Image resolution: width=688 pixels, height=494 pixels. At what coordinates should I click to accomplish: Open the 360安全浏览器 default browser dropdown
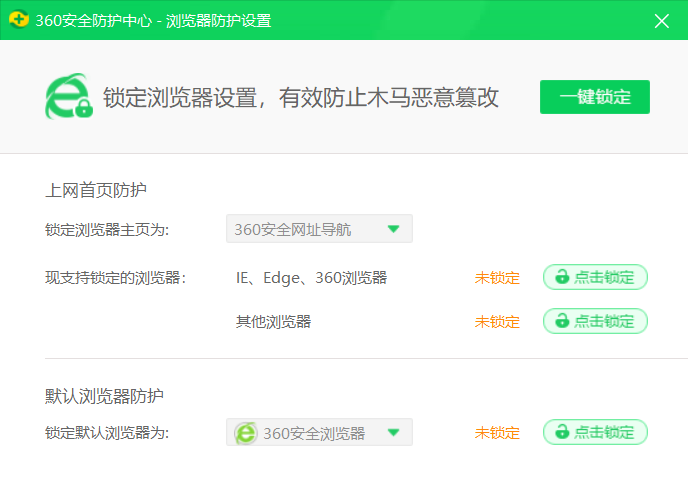pyautogui.click(x=319, y=433)
